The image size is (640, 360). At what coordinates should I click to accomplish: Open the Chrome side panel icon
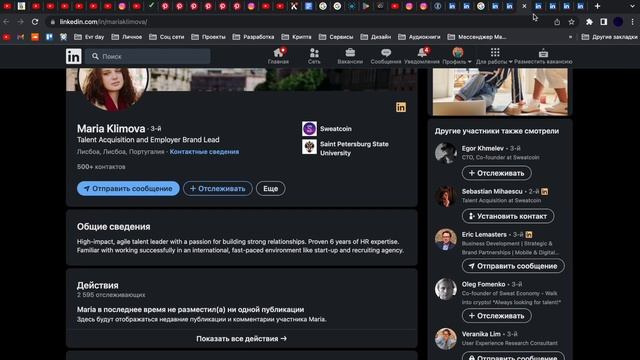point(604,22)
